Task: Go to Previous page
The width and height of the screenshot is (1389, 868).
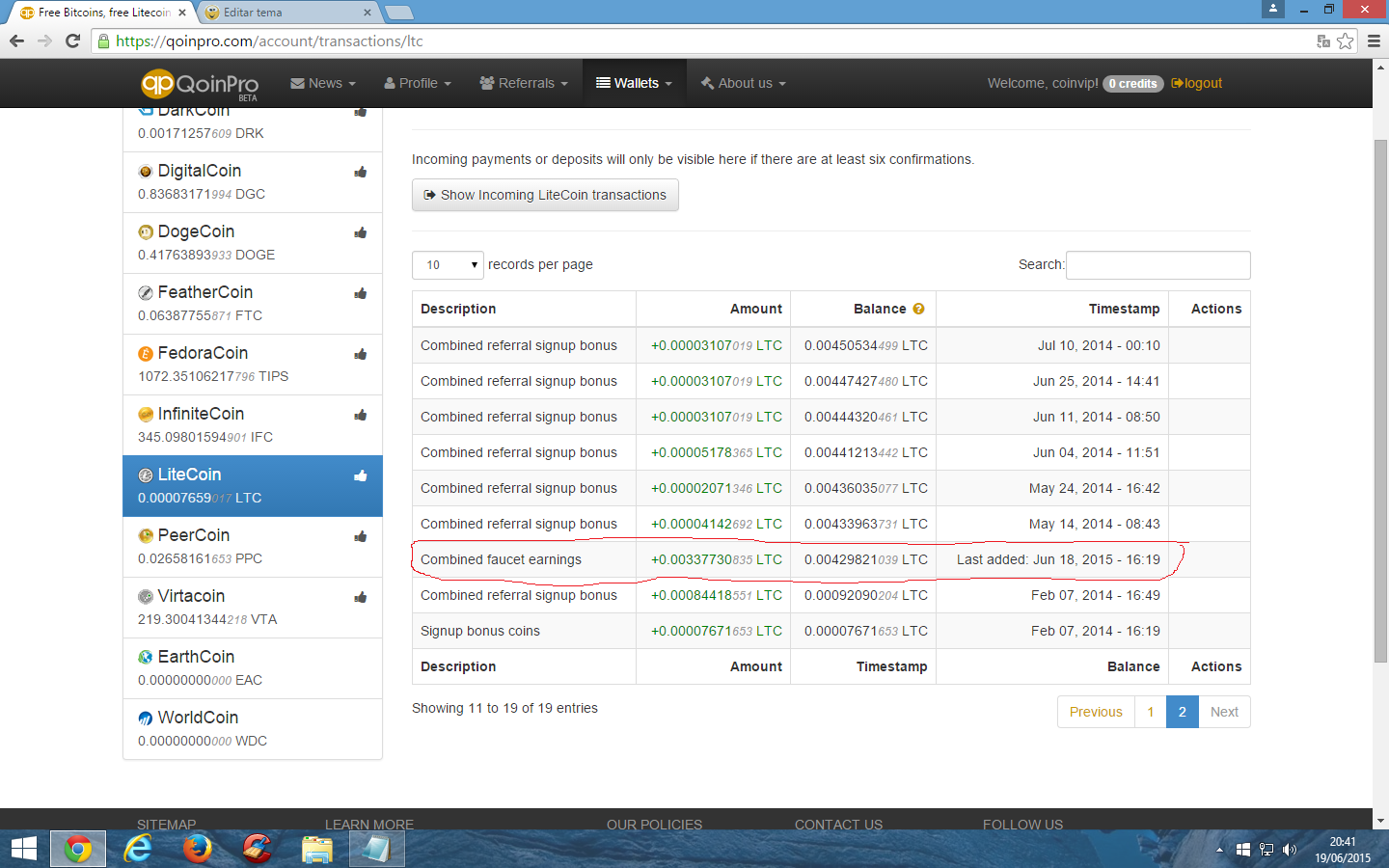Action: click(1096, 712)
